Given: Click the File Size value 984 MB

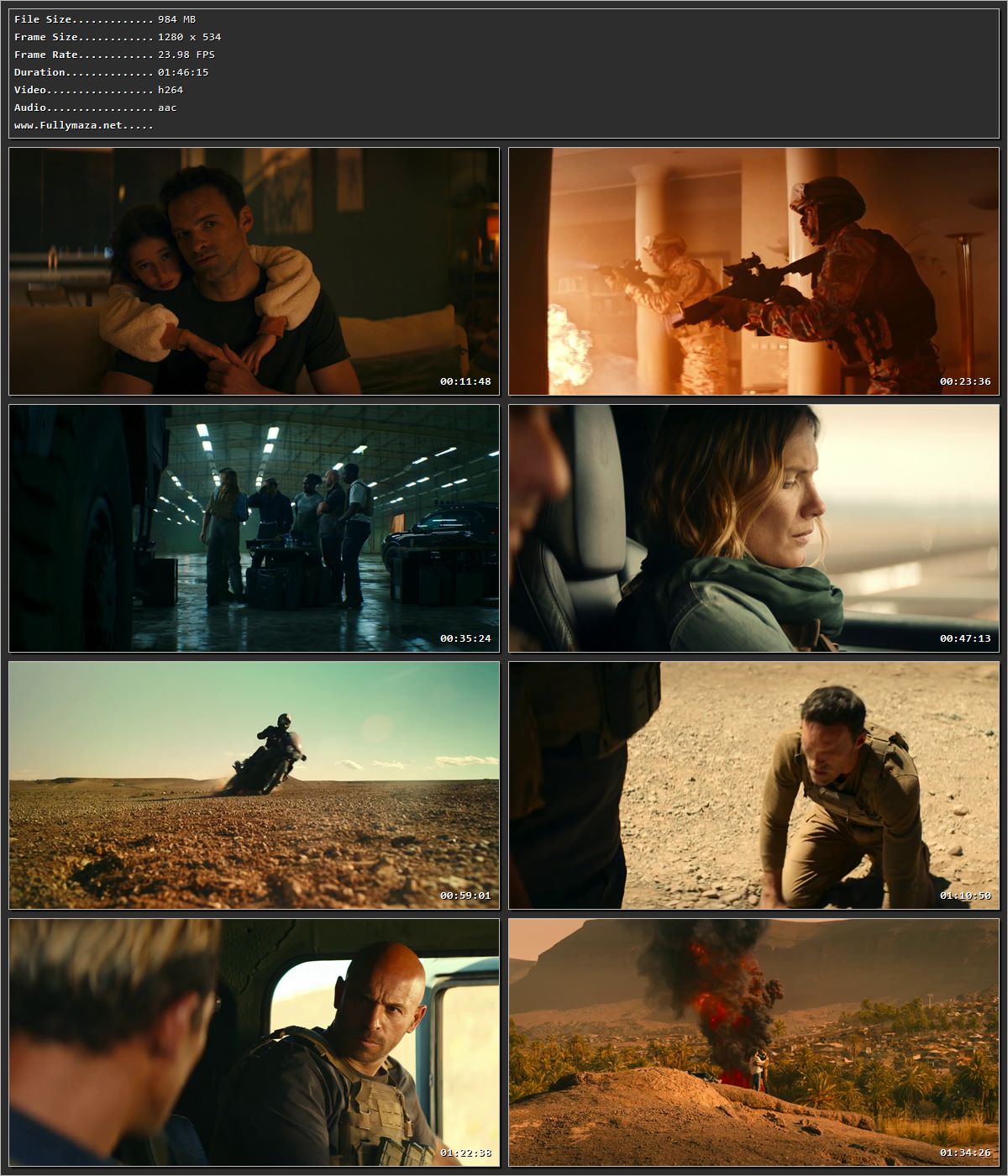Looking at the screenshot, I should (176, 19).
